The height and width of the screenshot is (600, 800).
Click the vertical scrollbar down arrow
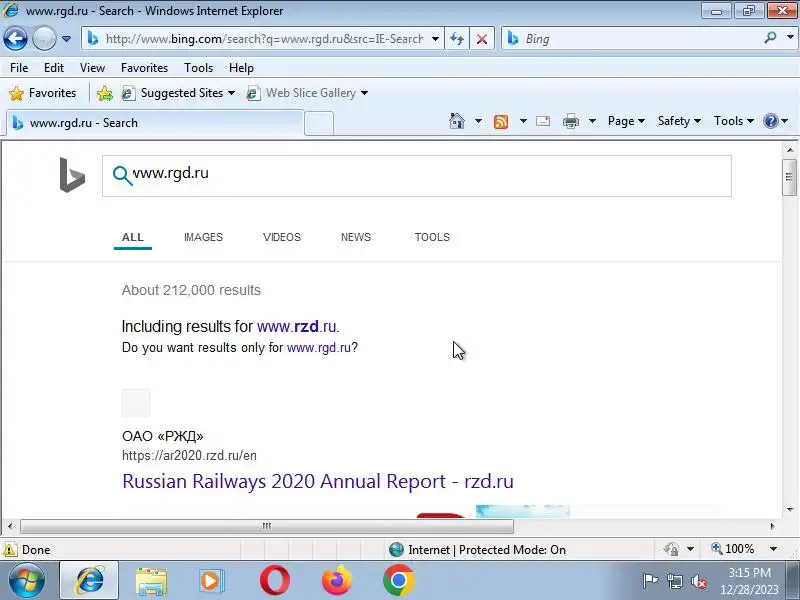[790, 510]
